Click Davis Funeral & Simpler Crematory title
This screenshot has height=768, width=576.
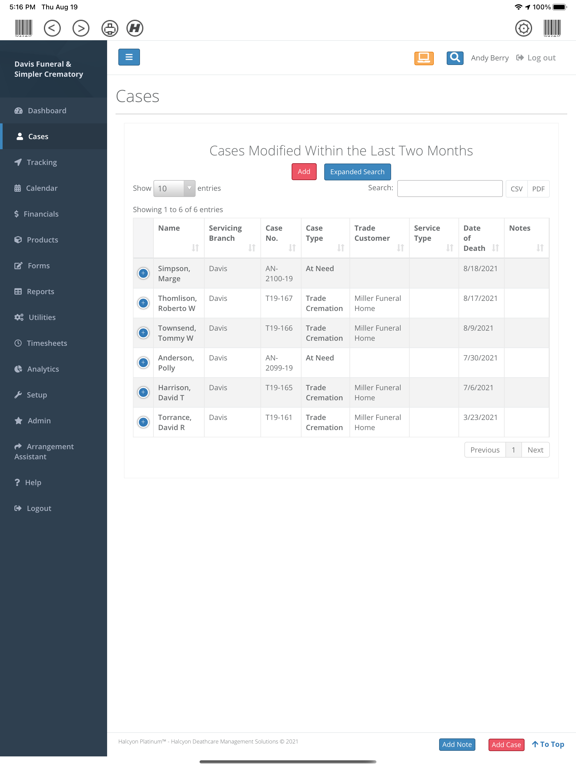(x=48, y=69)
